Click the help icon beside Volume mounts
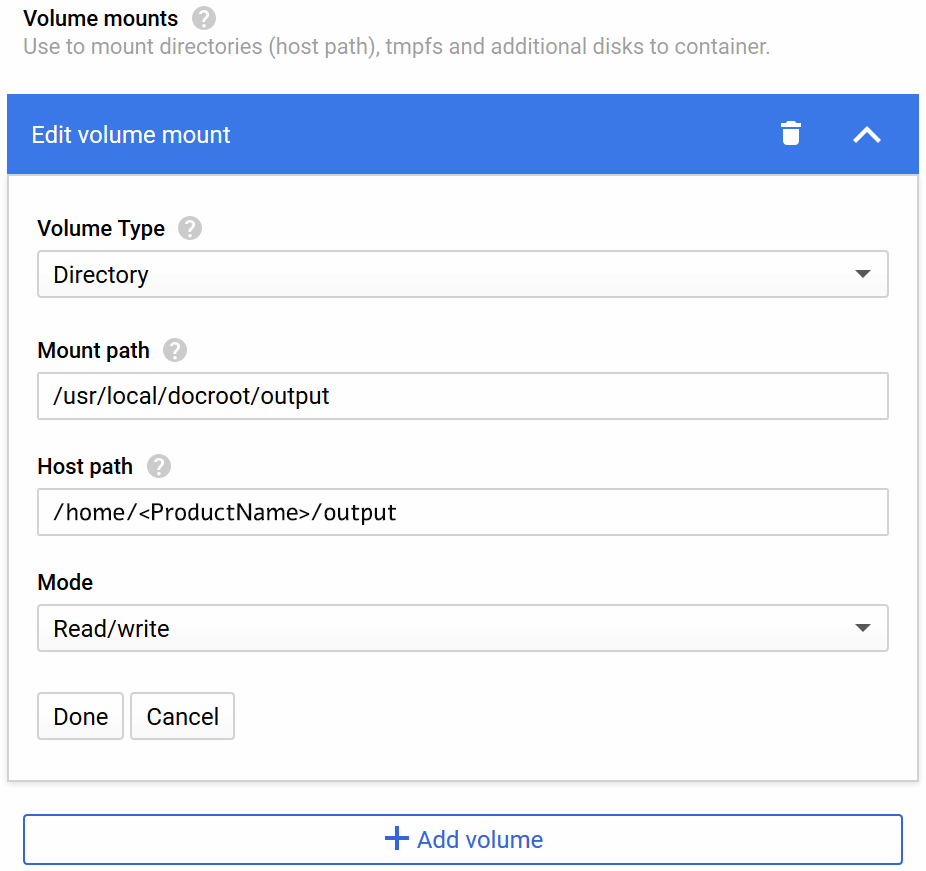Viewport: 926px width, 871px height. (204, 18)
